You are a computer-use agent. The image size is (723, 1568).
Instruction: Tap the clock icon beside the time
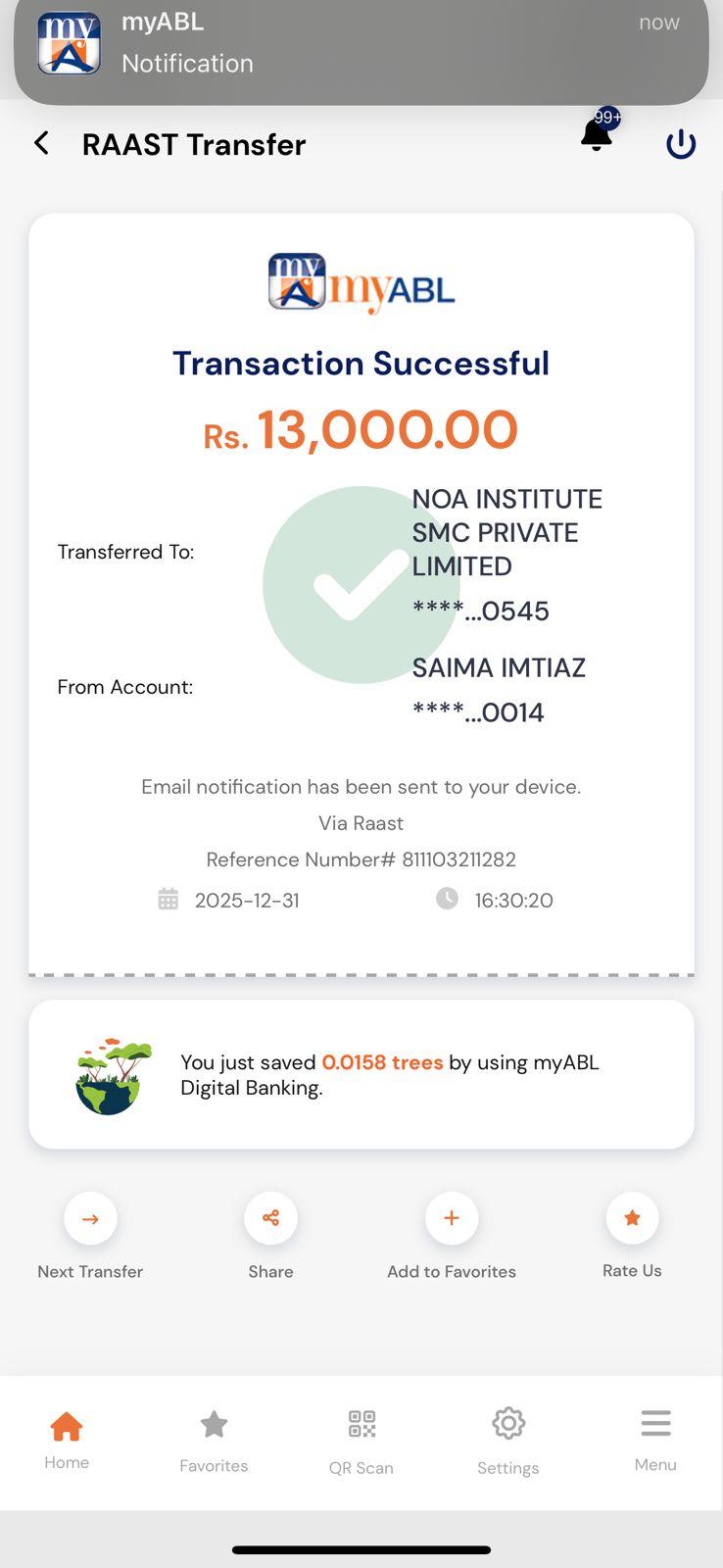pos(447,899)
